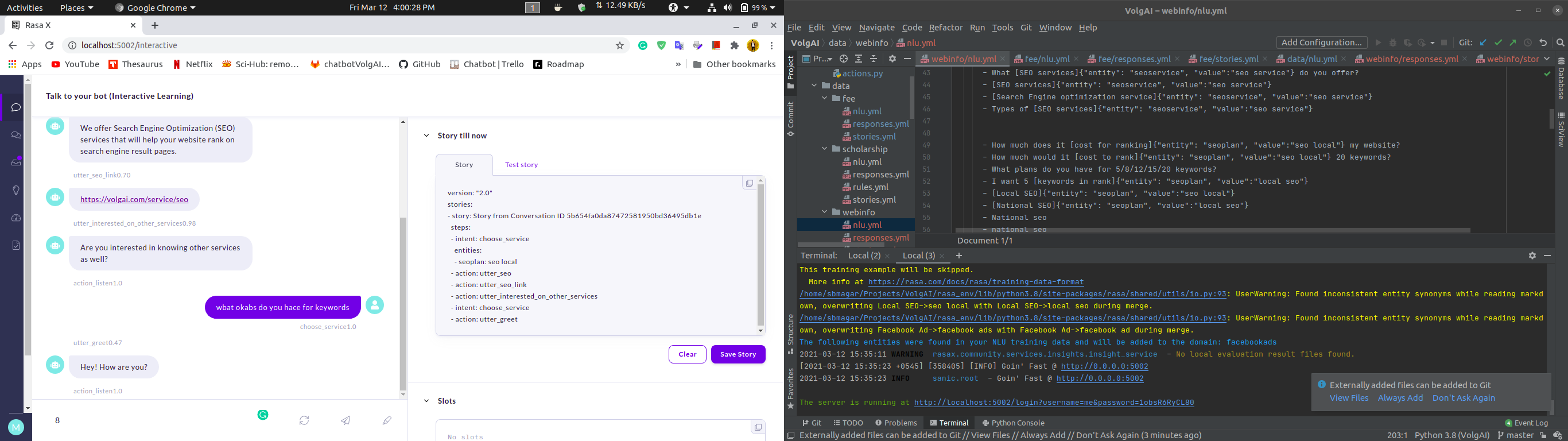Screen dimensions: 1568x441
Task: Show hidden editor tabs dropdown arrow
Action: point(1547,59)
